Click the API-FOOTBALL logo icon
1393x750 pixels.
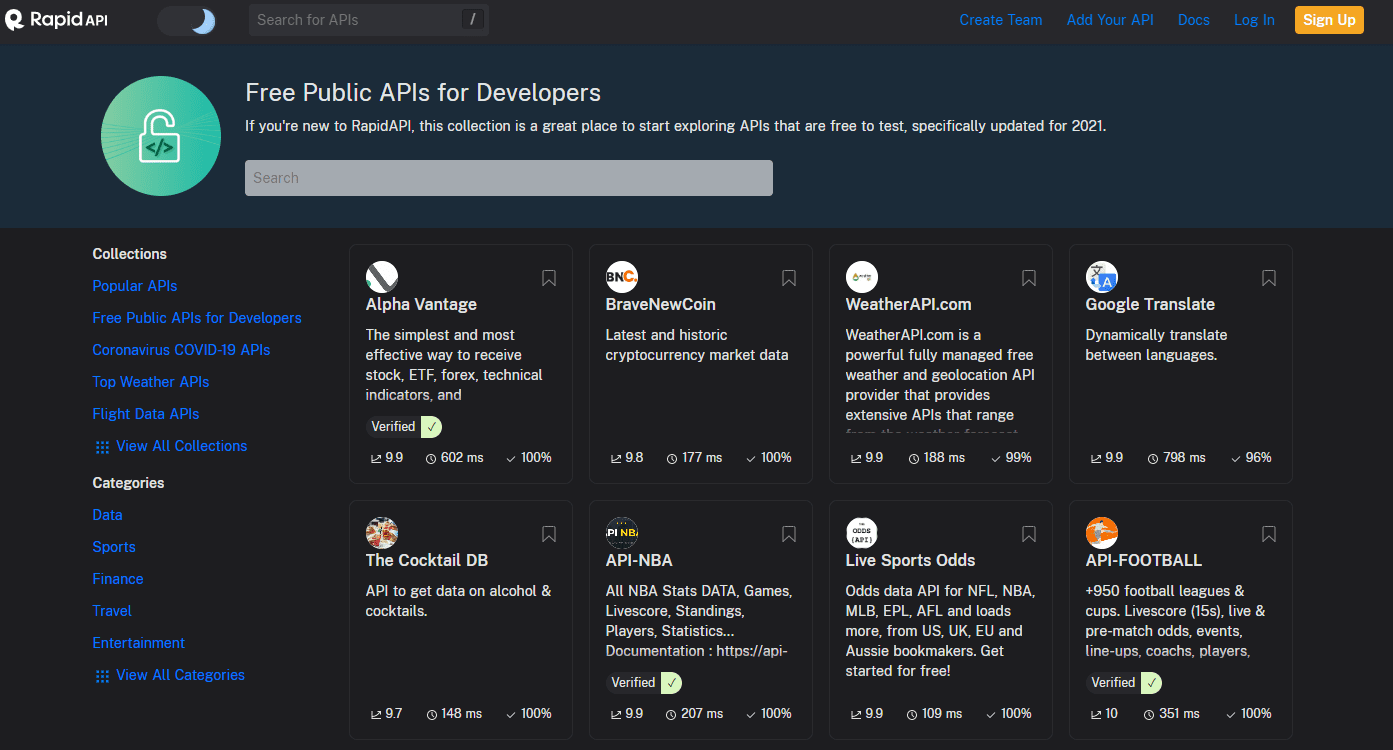coord(1101,533)
